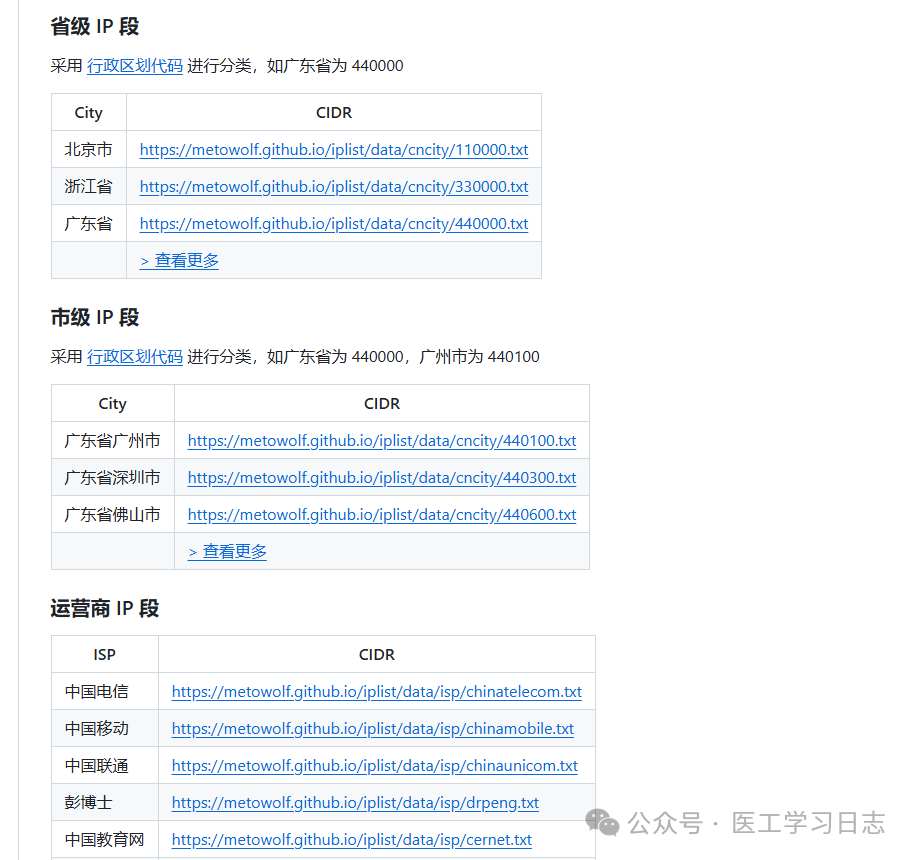Open the drpeng.txt link for 彭博士
Viewport: 915px width, 860px height.
click(355, 803)
